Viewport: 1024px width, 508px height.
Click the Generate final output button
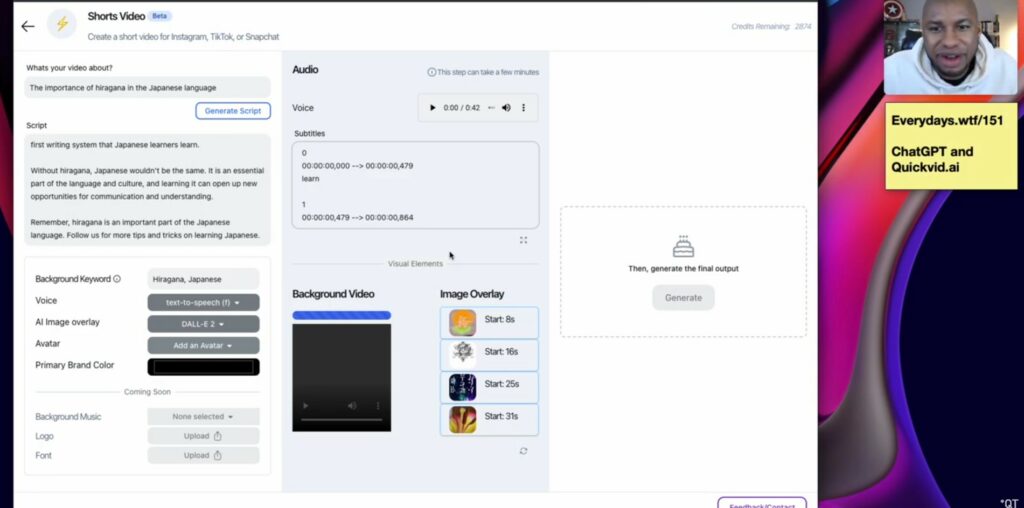pos(683,298)
